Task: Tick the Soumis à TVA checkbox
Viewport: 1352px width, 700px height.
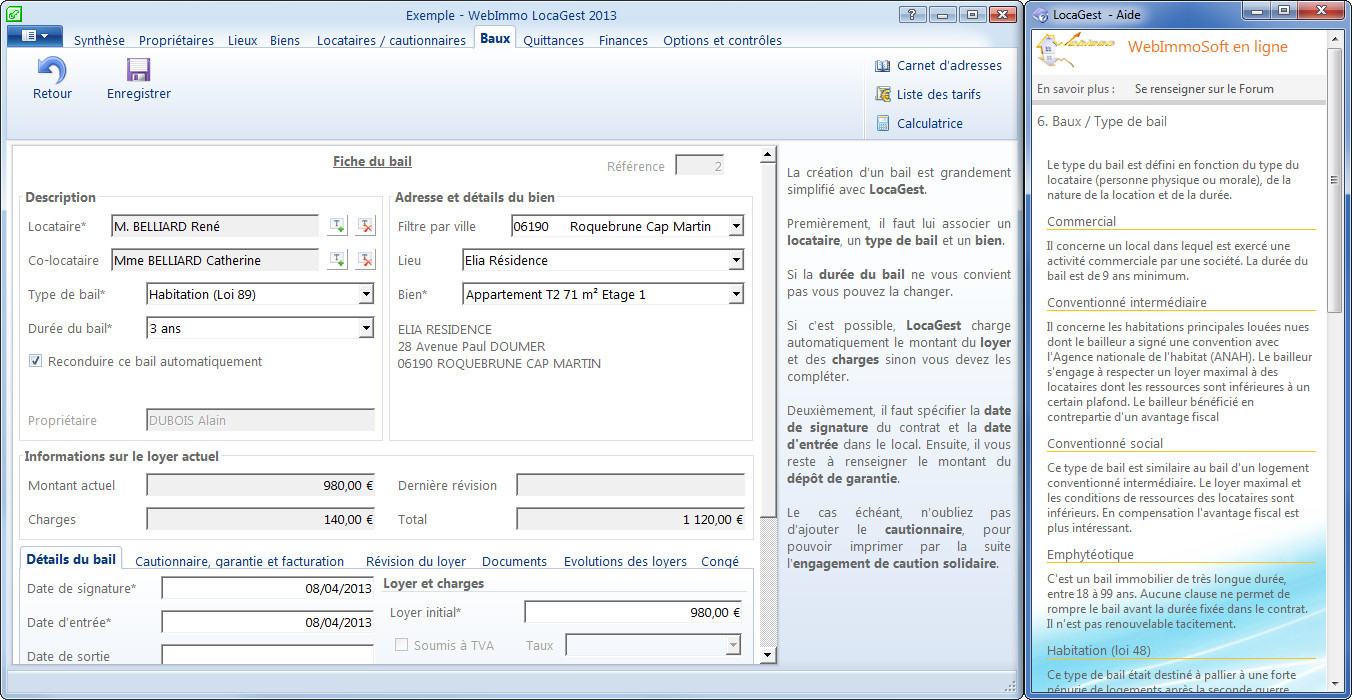Action: pyautogui.click(x=402, y=645)
